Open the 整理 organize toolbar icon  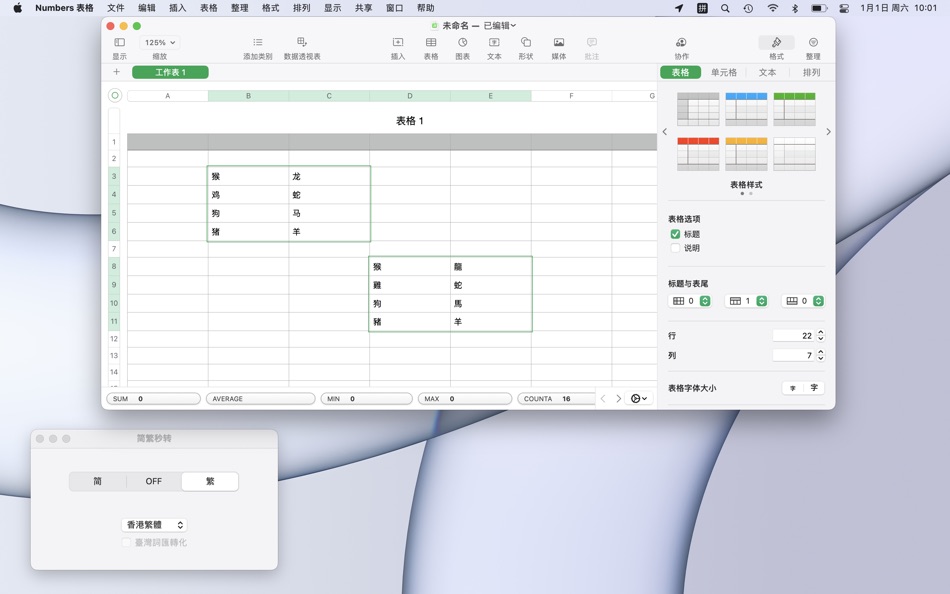click(813, 42)
